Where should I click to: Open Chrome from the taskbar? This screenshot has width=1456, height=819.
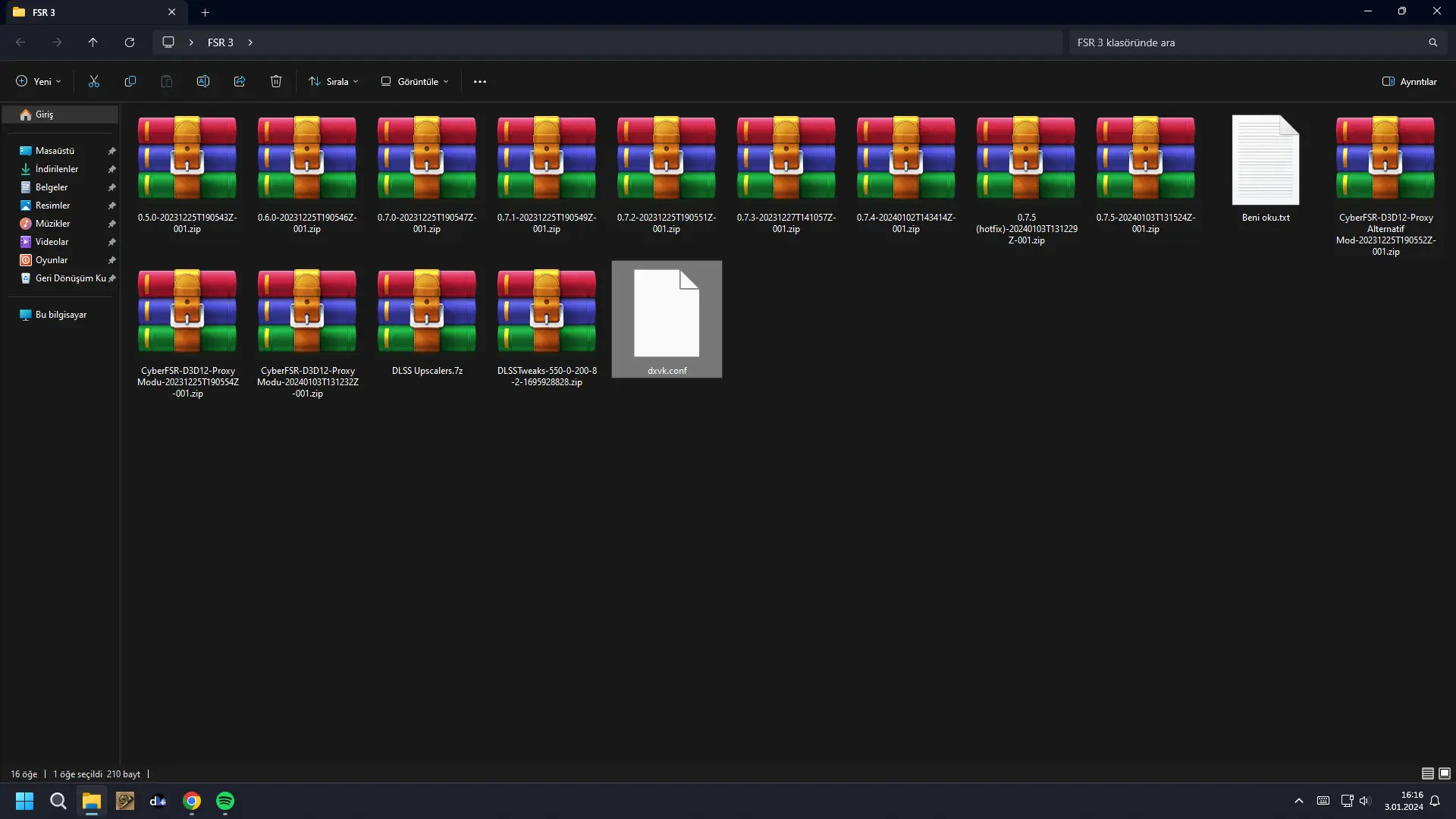(x=192, y=801)
